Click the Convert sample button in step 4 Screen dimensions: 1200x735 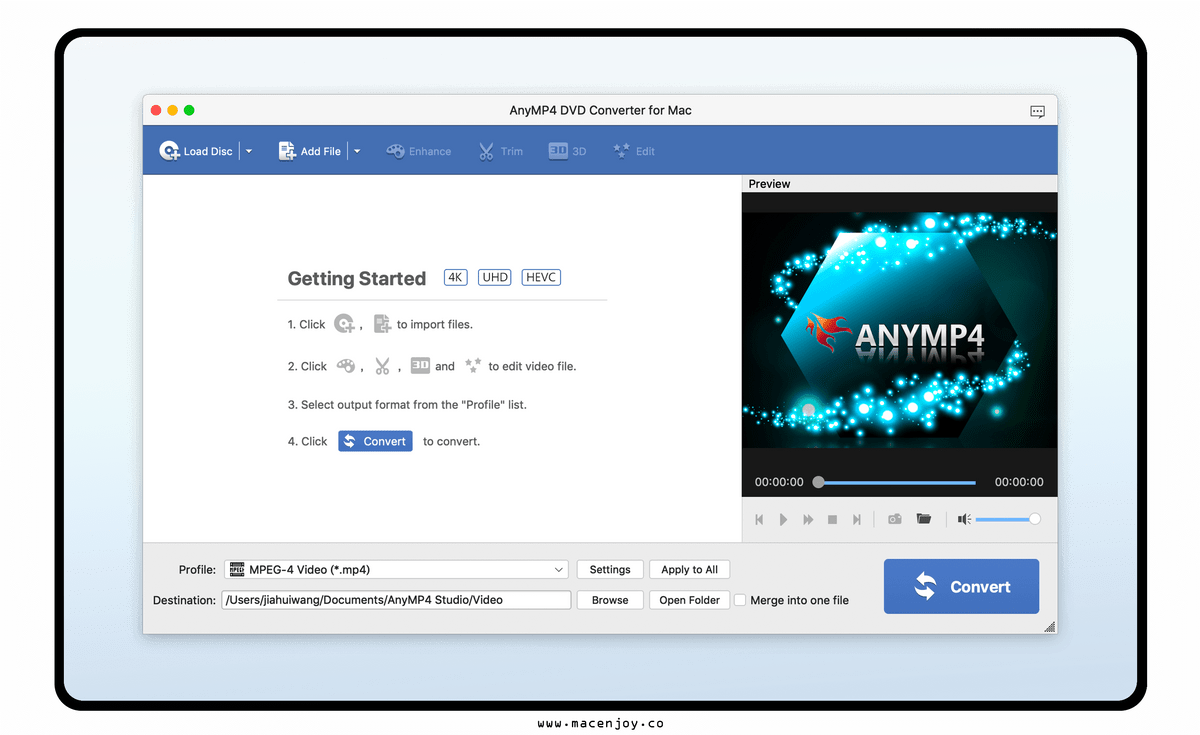click(375, 441)
